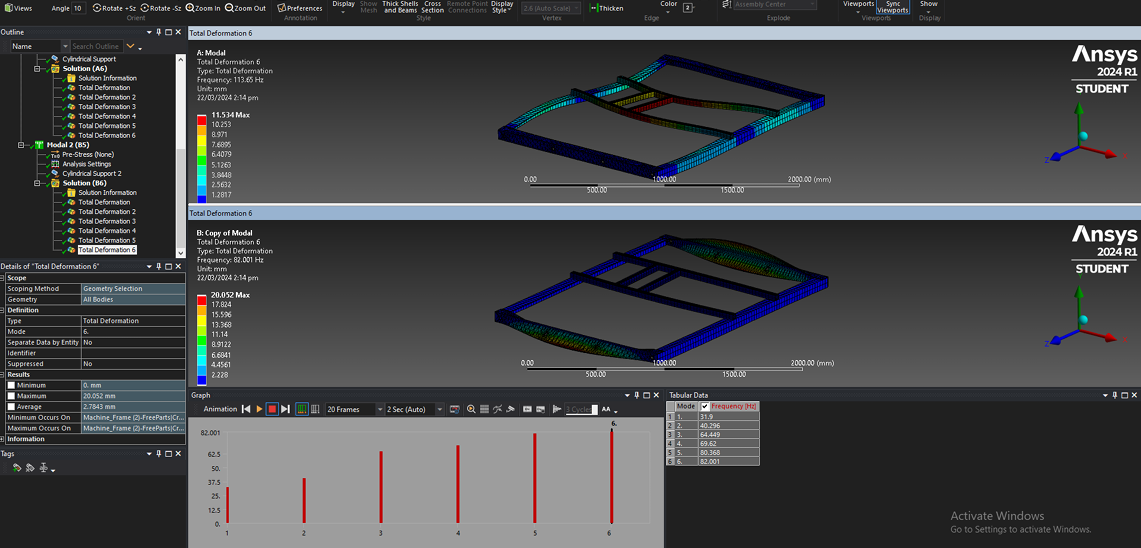Screen dimensions: 1141x548
Task: Rotate the view with Rotate +Sz
Action: [x=114, y=8]
